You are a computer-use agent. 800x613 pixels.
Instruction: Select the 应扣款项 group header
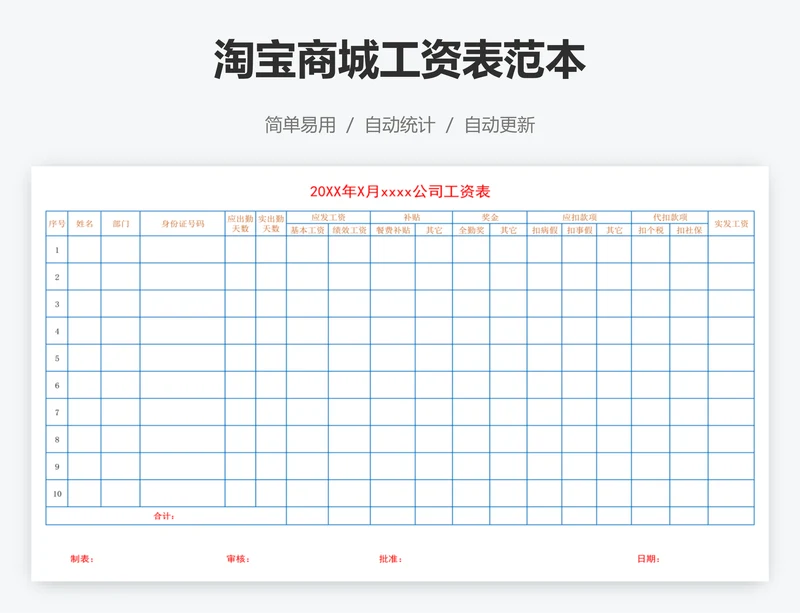pyautogui.click(x=579, y=217)
